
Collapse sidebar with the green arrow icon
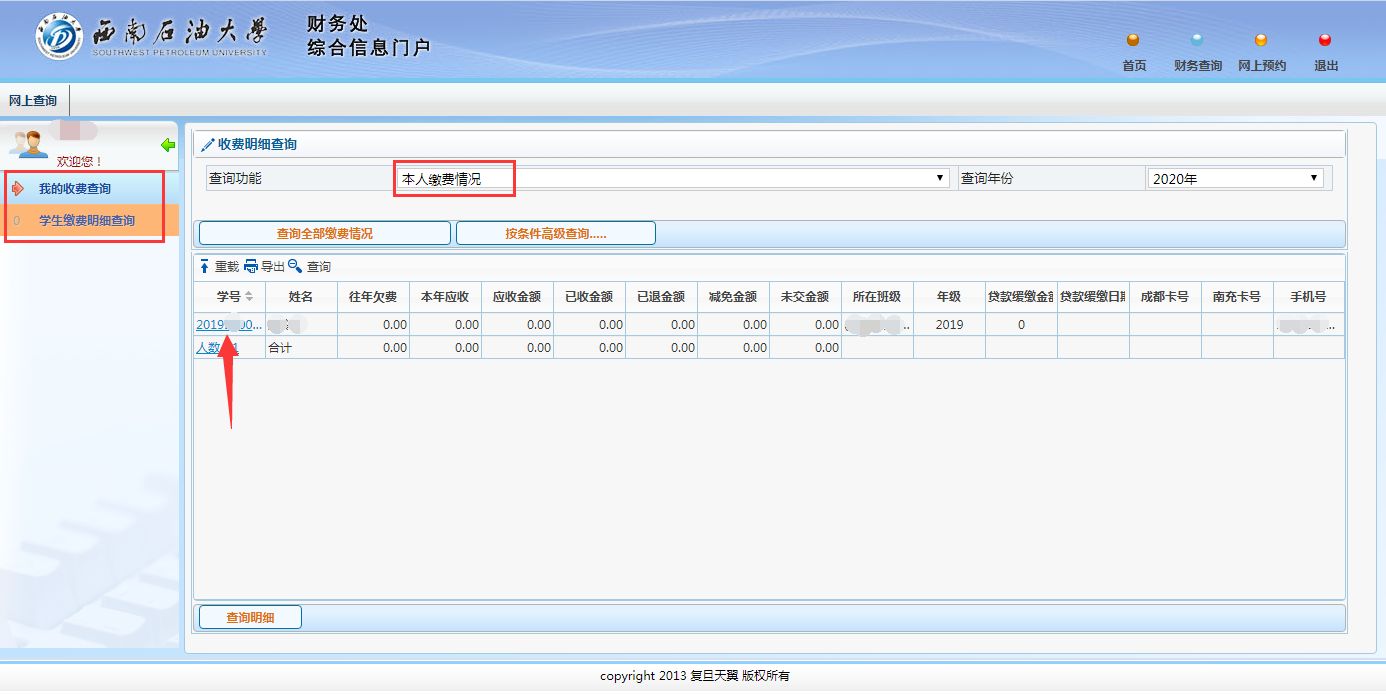coord(168,146)
